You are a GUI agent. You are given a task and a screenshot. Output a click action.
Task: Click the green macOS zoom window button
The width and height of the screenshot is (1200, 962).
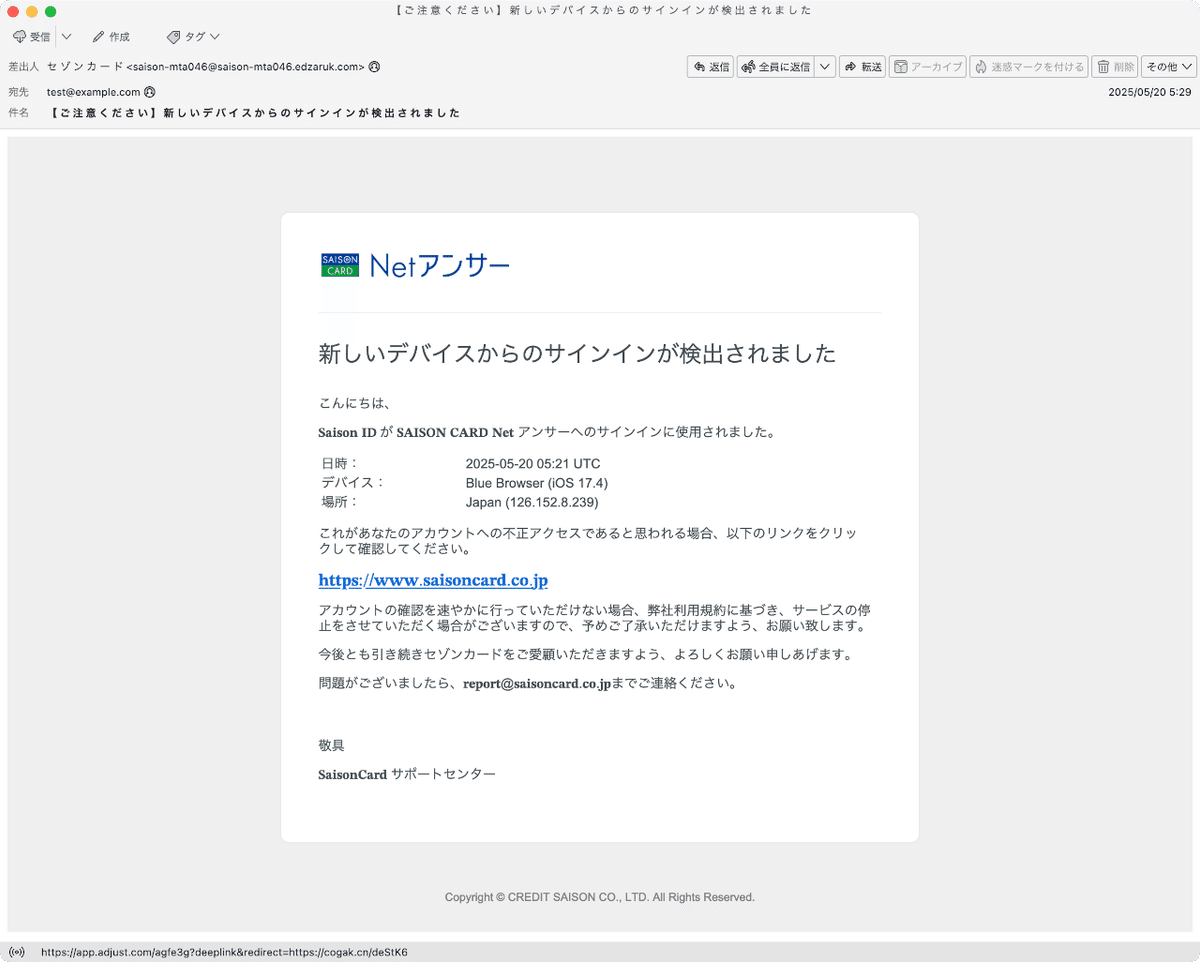tap(51, 11)
